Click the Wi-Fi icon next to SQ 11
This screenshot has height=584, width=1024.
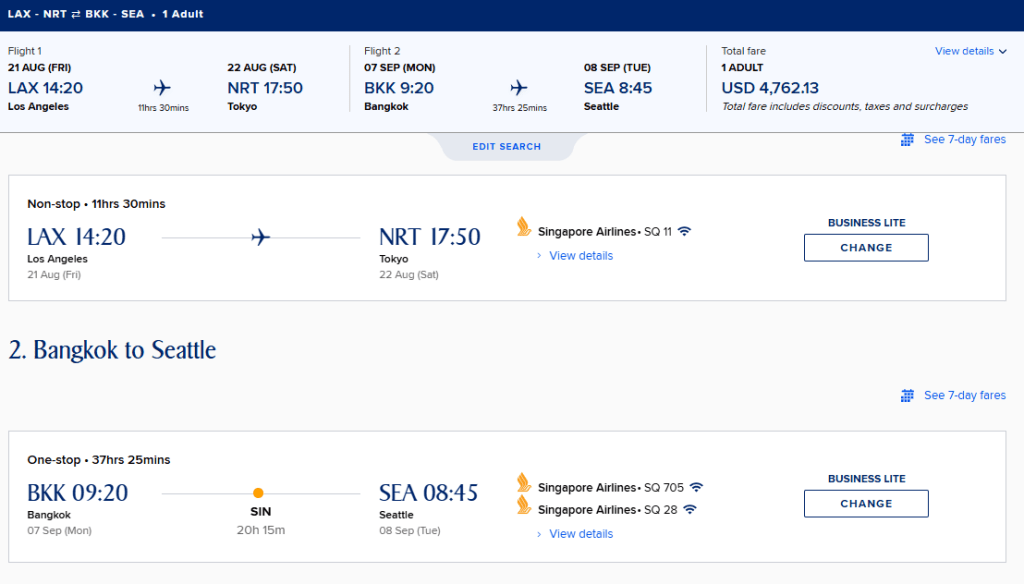684,232
